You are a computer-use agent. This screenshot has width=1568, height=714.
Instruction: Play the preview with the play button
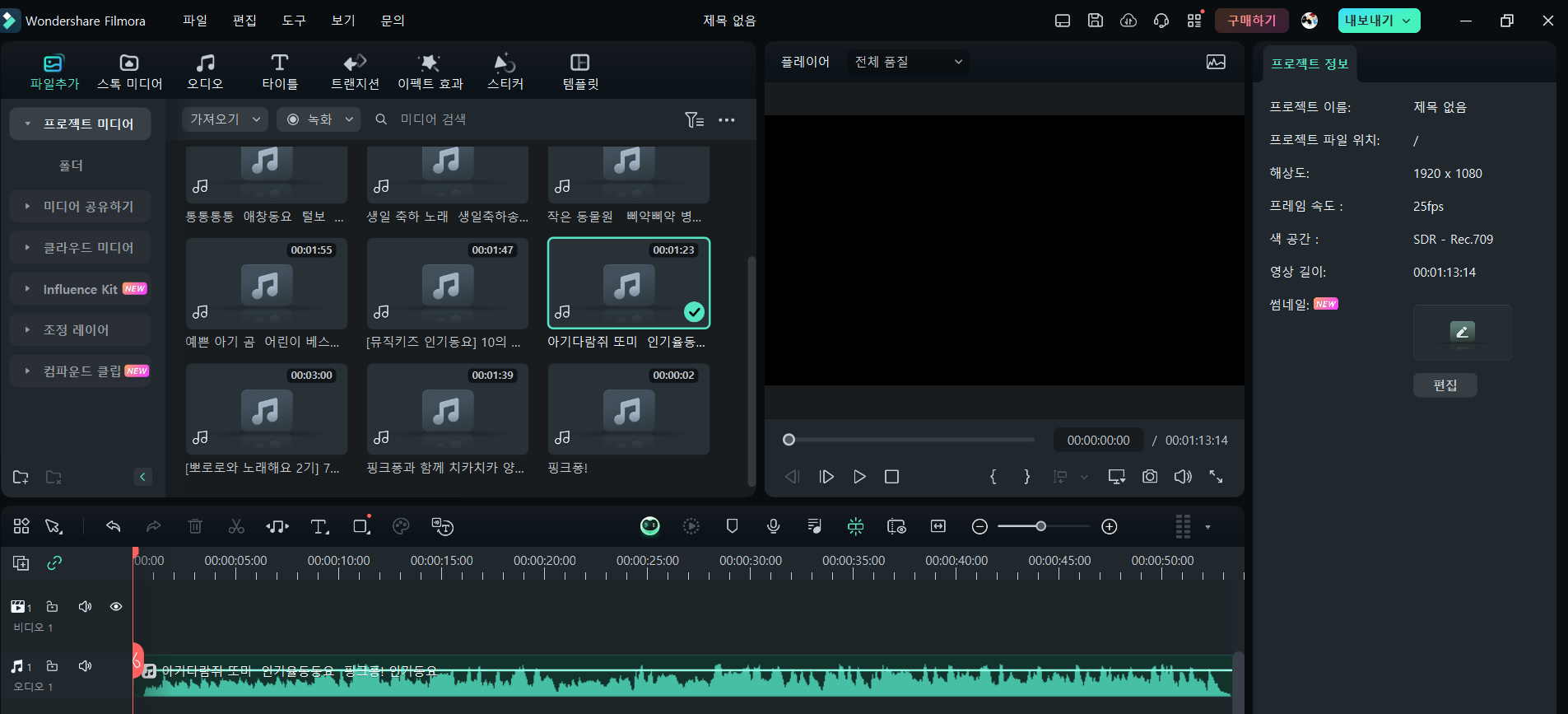pyautogui.click(x=859, y=477)
